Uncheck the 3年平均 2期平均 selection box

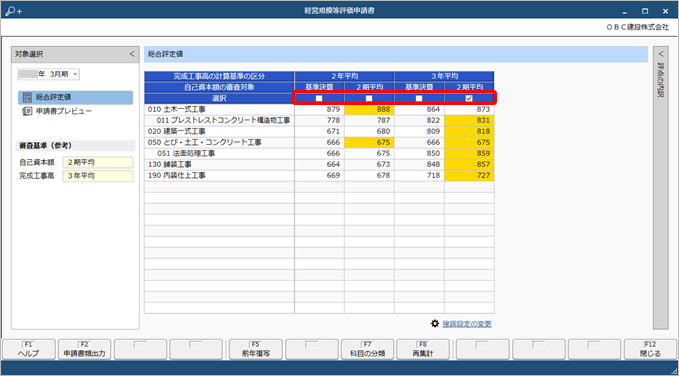pyautogui.click(x=469, y=98)
